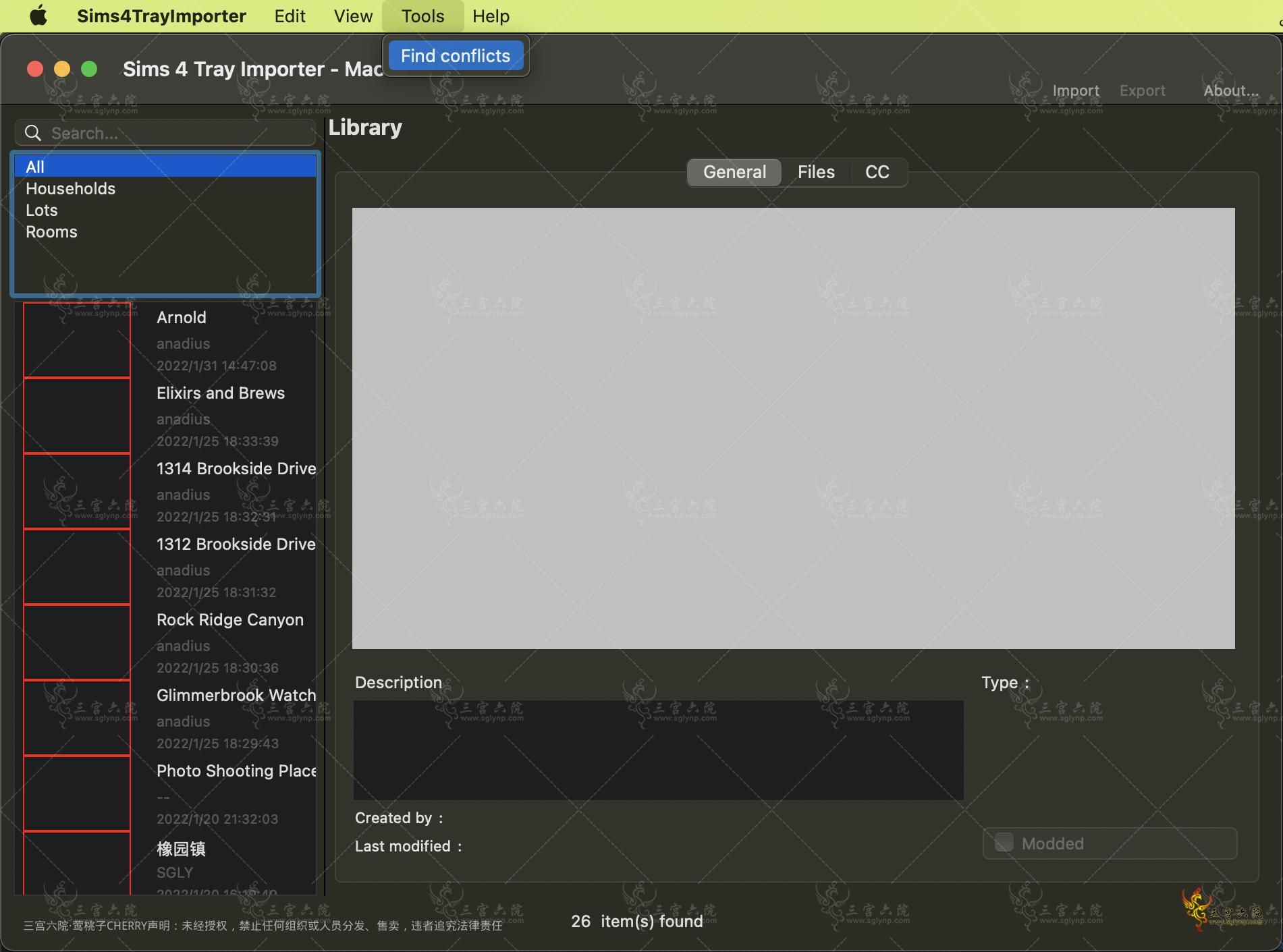The width and height of the screenshot is (1283, 952).
Task: Select the Photo Shooting Place thumbnail
Action: click(x=77, y=793)
